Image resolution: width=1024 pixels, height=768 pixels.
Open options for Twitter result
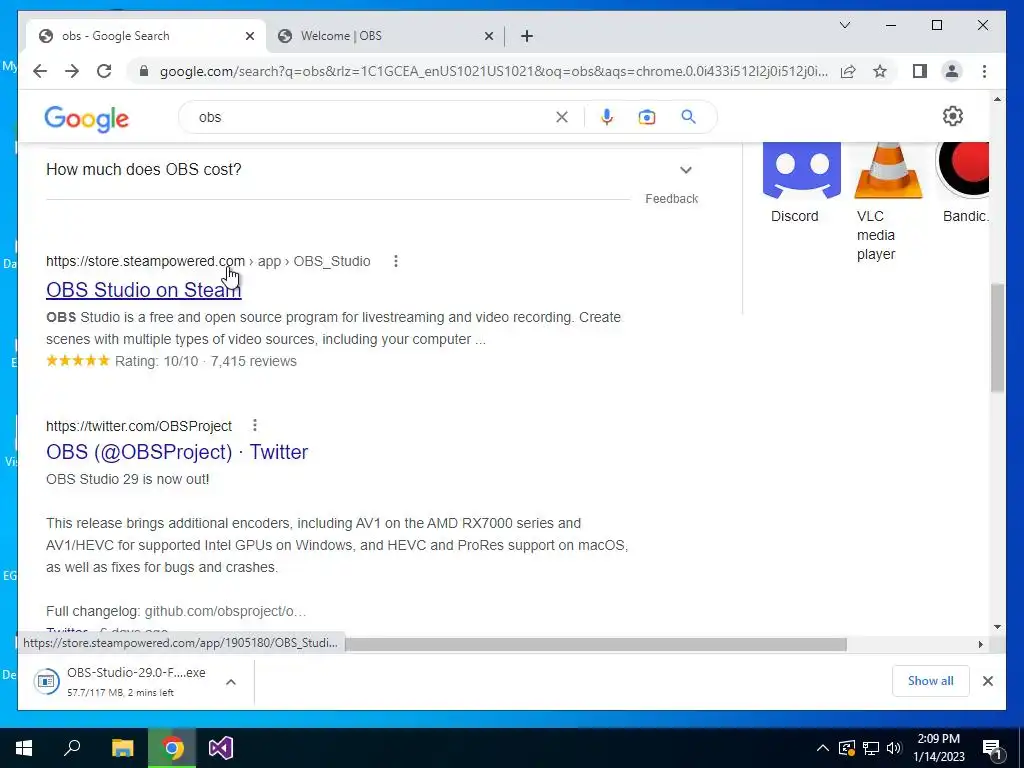255,426
